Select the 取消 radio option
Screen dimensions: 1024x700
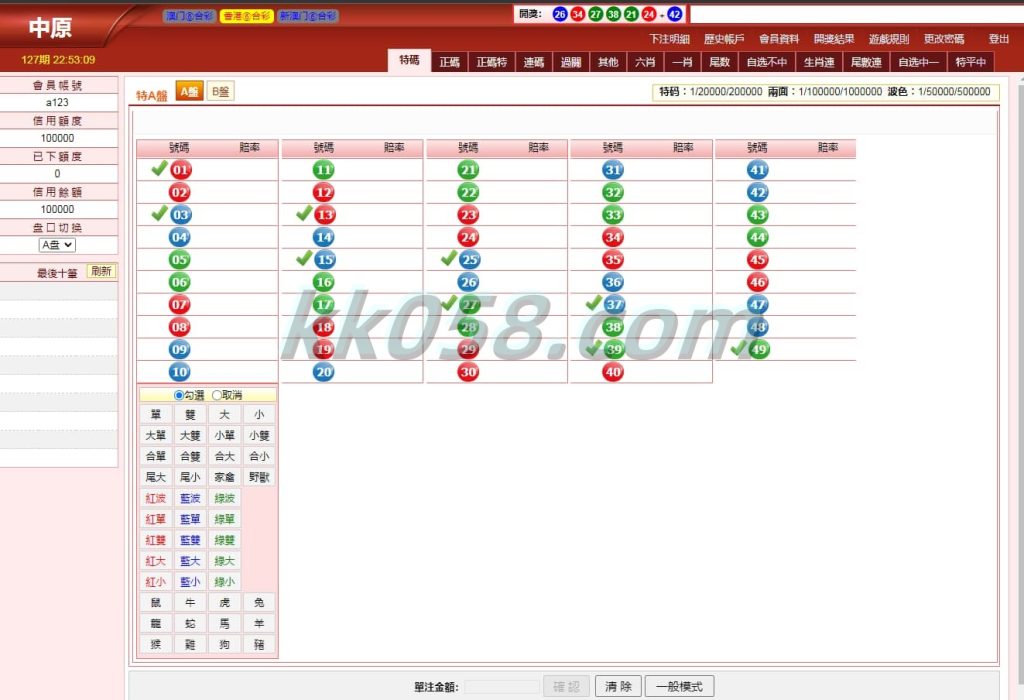click(217, 395)
